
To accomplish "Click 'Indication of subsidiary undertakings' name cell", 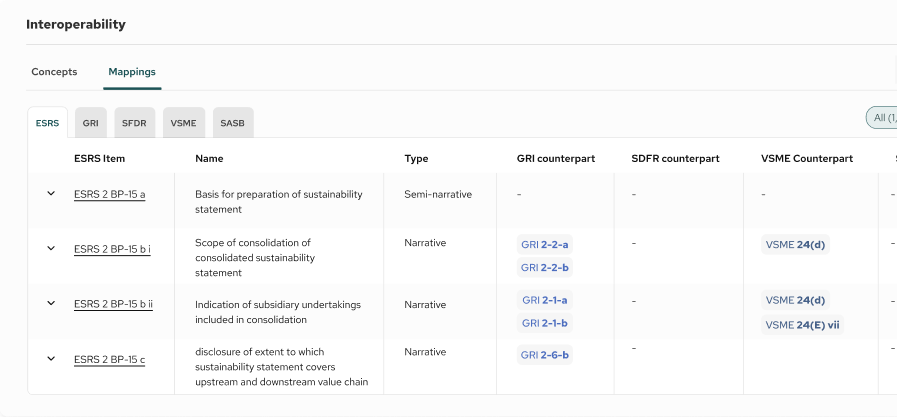I will [x=278, y=312].
